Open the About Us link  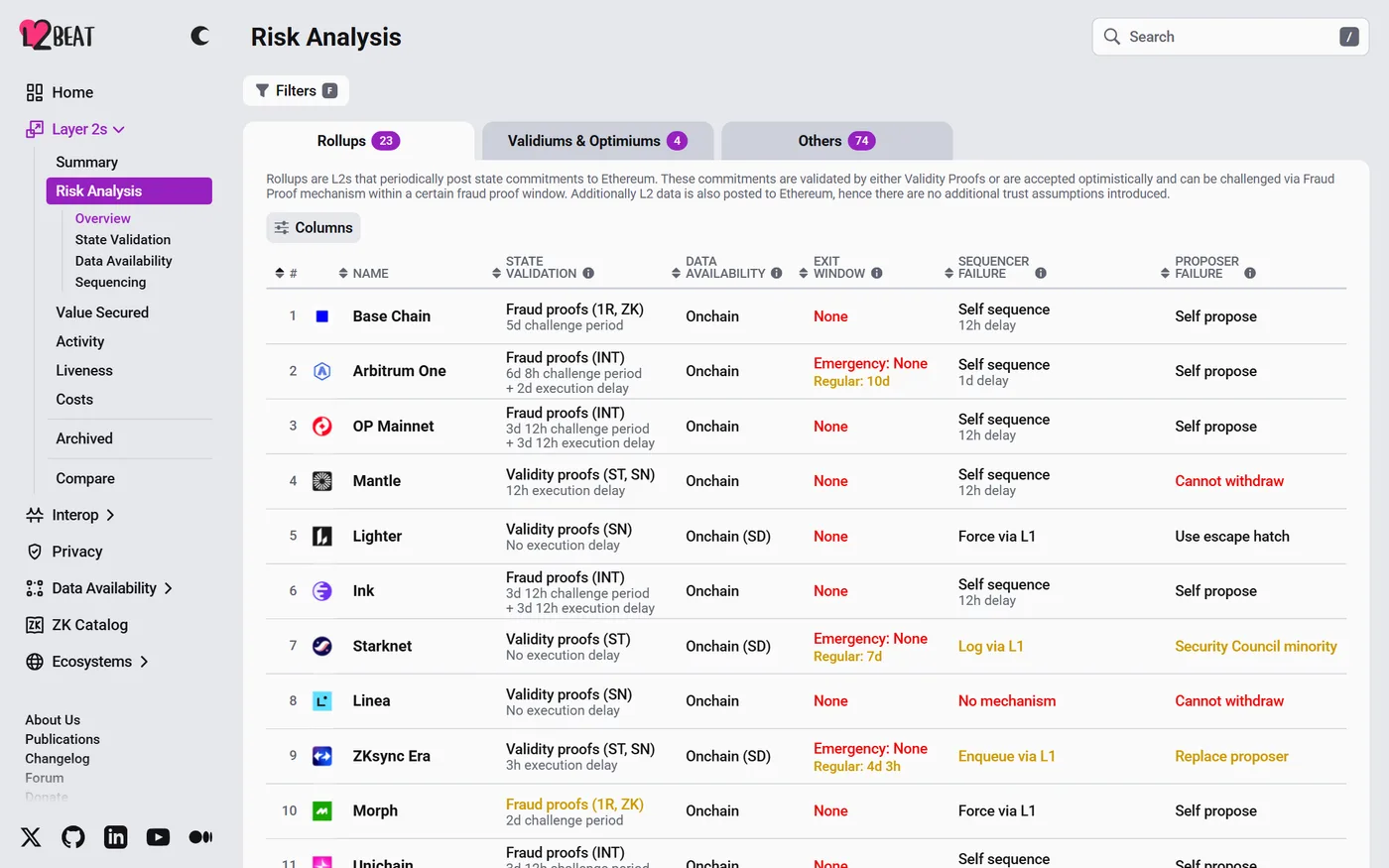pos(53,720)
